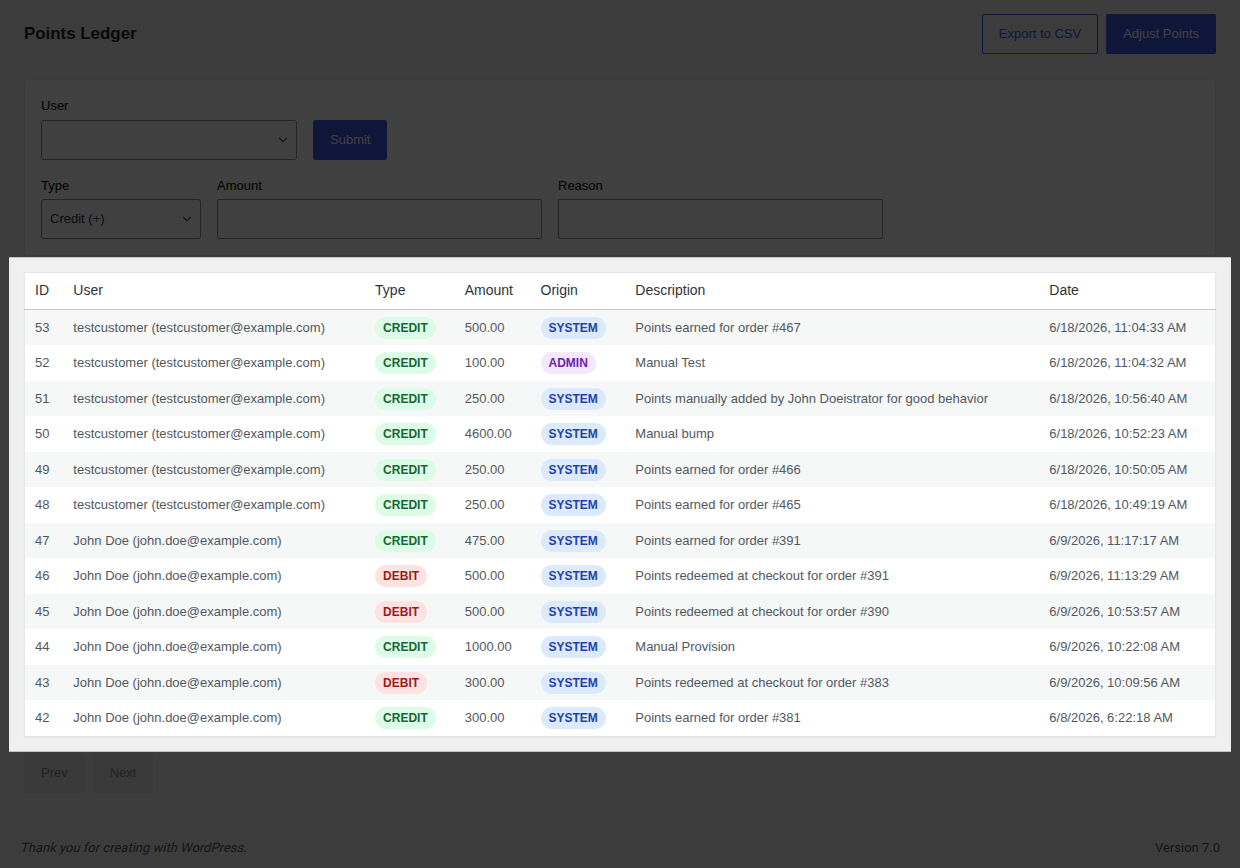Click the DEBIT badge in row 43
This screenshot has height=868, width=1240.
(401, 683)
